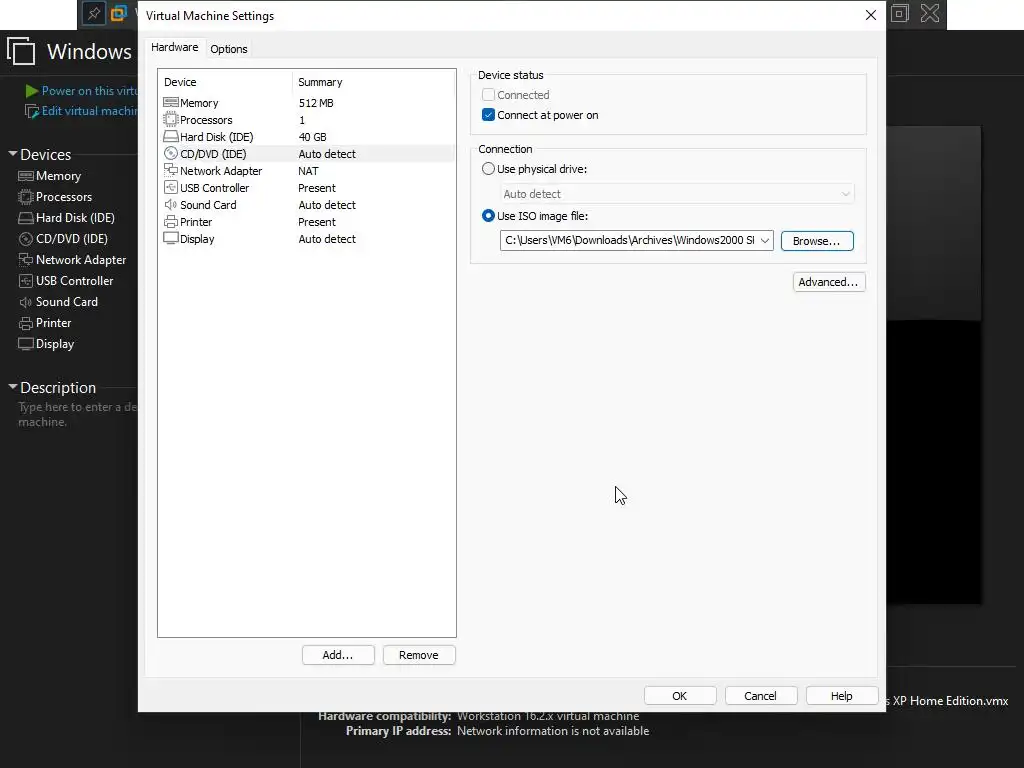Click the Auto detect summary for Sound Card
The height and width of the screenshot is (768, 1024).
[x=327, y=205]
